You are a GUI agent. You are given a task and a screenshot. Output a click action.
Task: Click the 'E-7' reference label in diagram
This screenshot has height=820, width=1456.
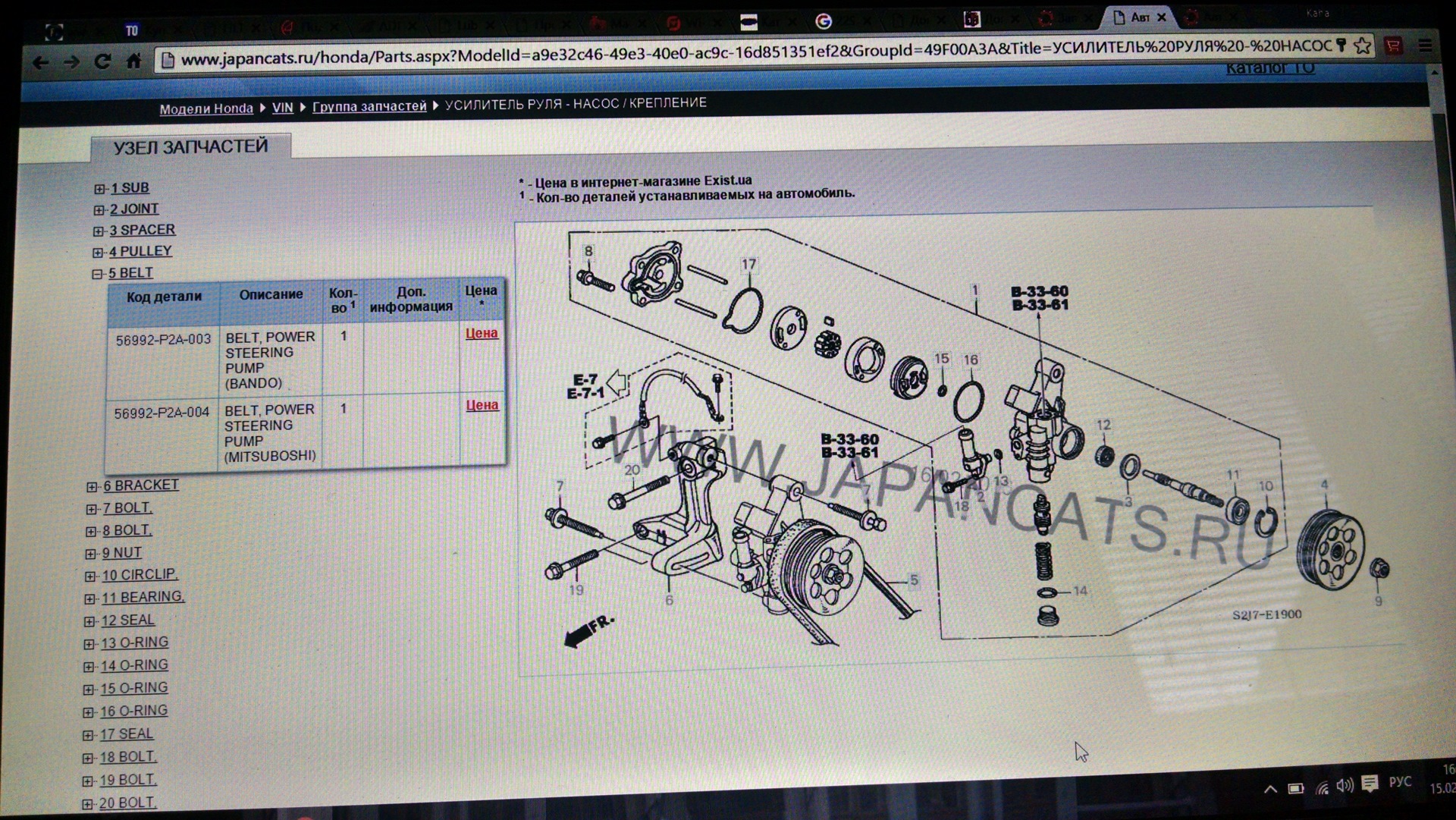tap(585, 380)
